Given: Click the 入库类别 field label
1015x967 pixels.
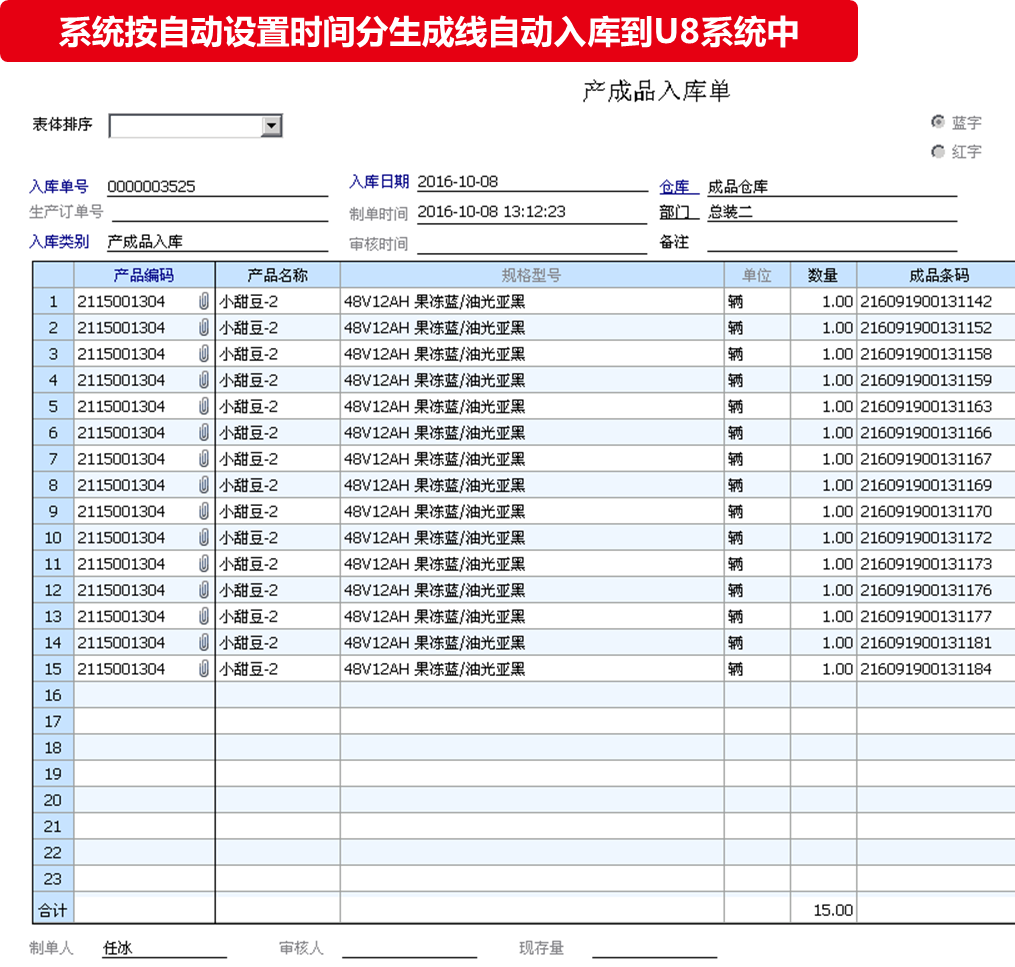Looking at the screenshot, I should click(59, 241).
